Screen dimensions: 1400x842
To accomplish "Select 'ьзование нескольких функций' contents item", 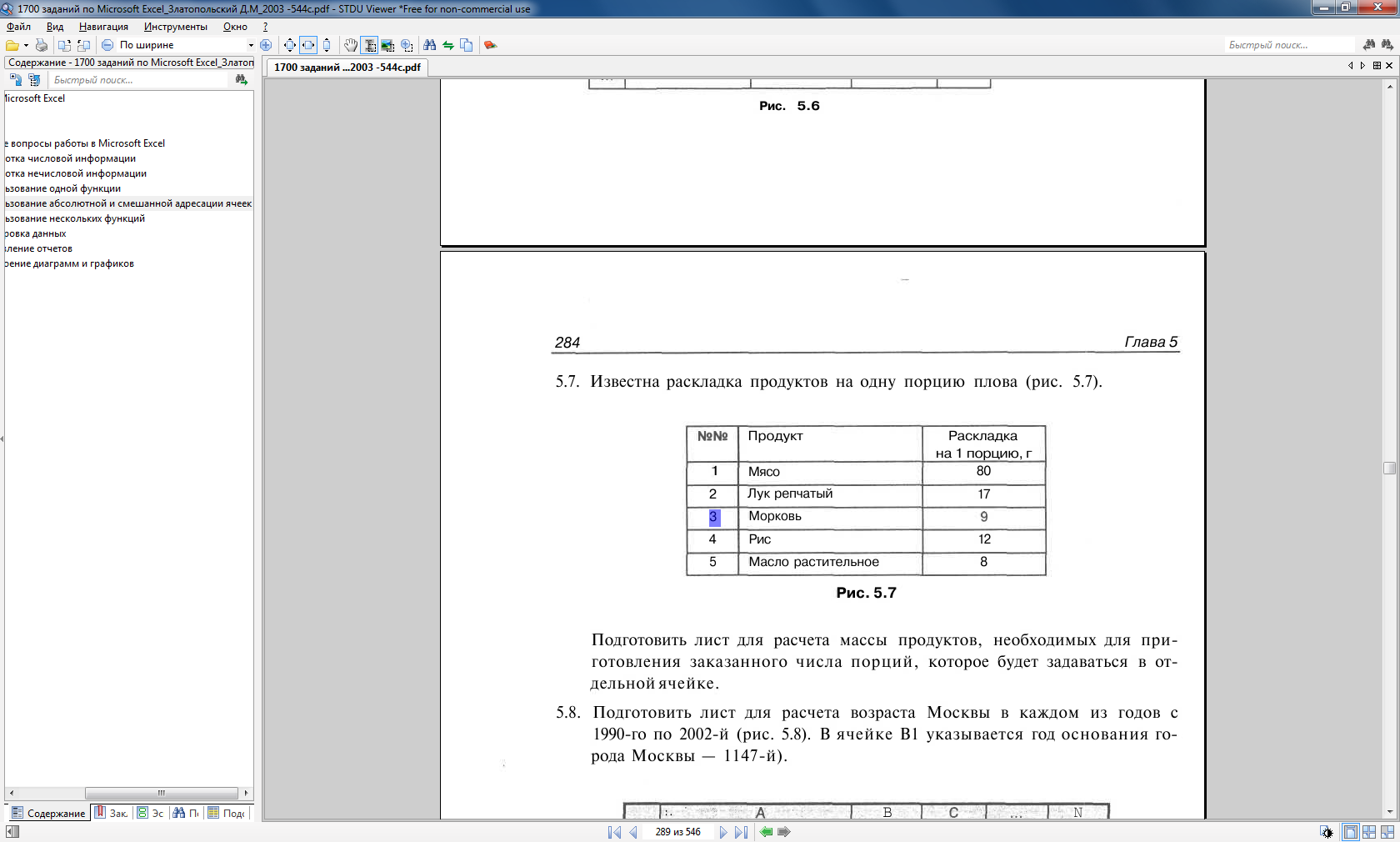I will click(75, 218).
